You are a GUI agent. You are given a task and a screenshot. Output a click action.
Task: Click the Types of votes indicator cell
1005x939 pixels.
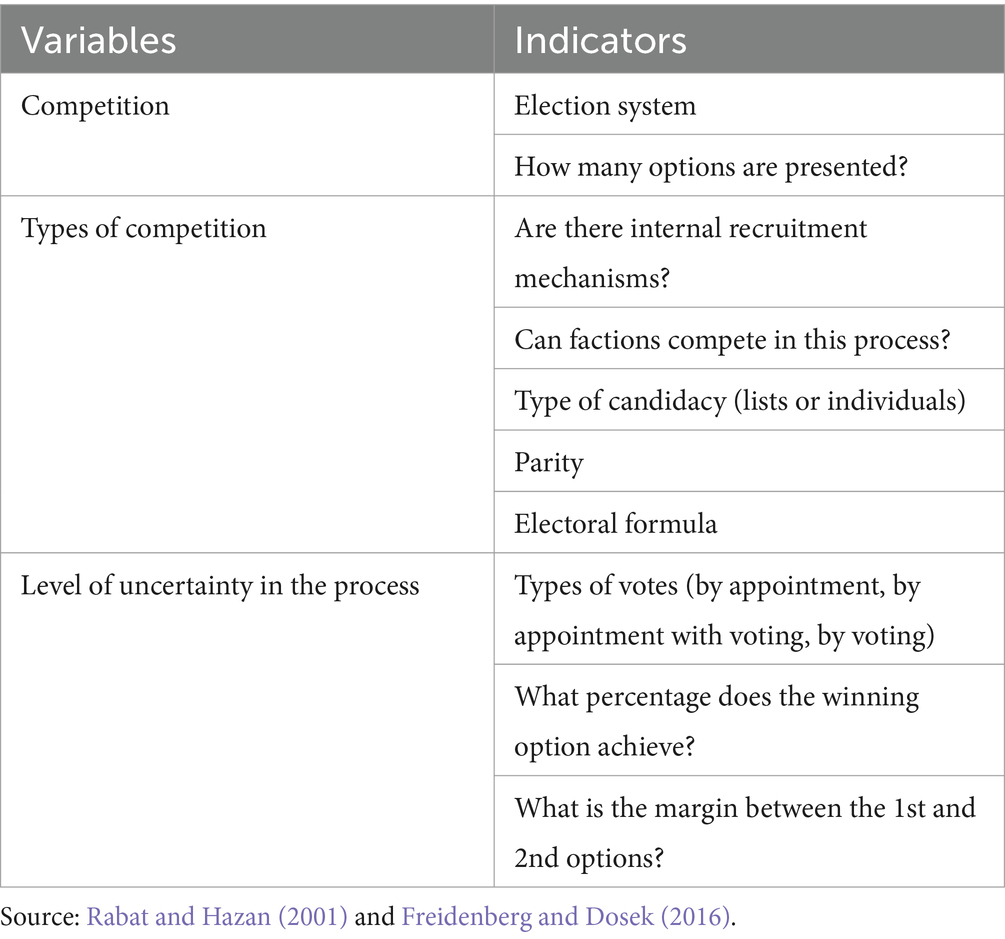[749, 608]
